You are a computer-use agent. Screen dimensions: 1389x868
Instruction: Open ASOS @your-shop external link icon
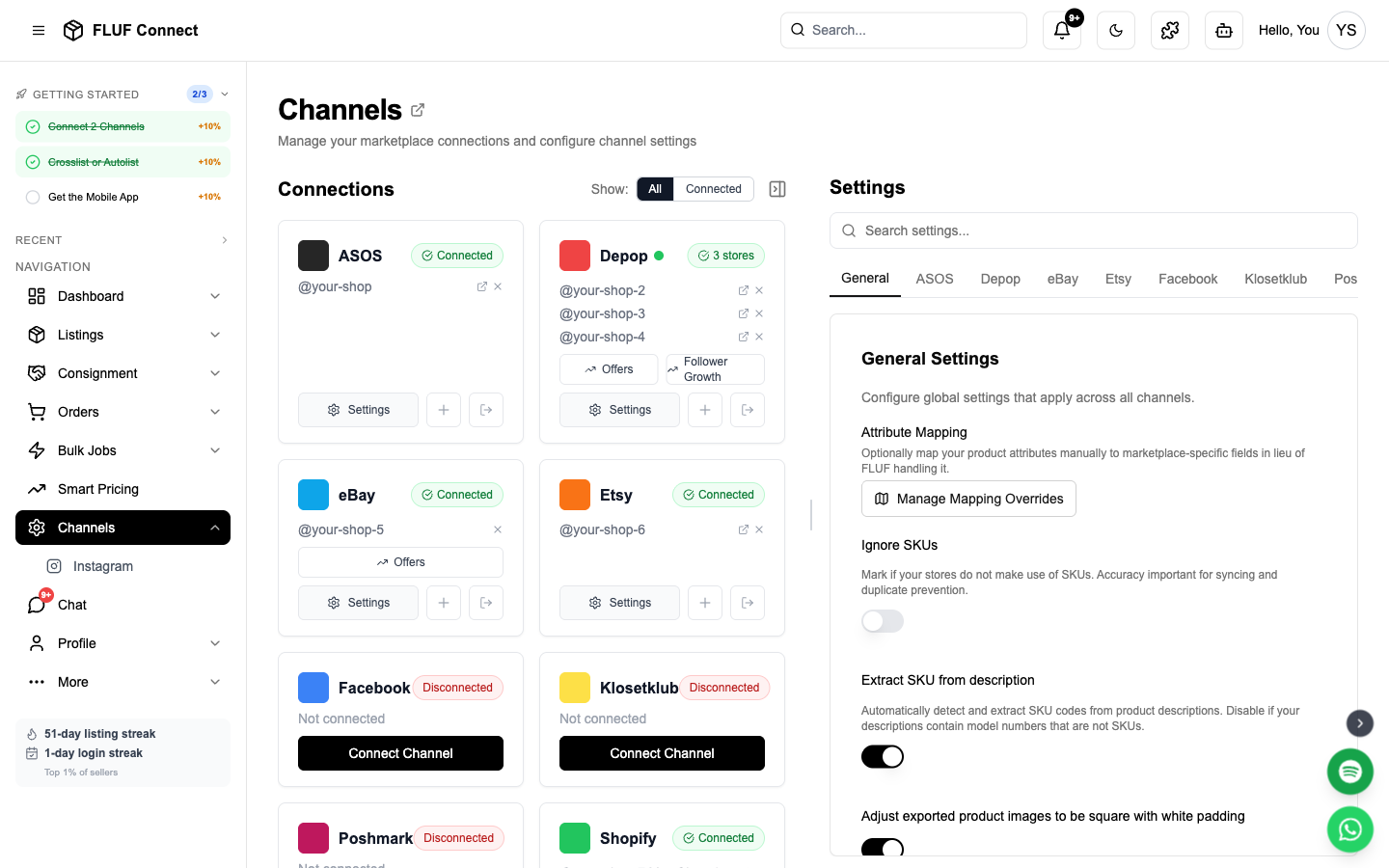click(x=482, y=286)
